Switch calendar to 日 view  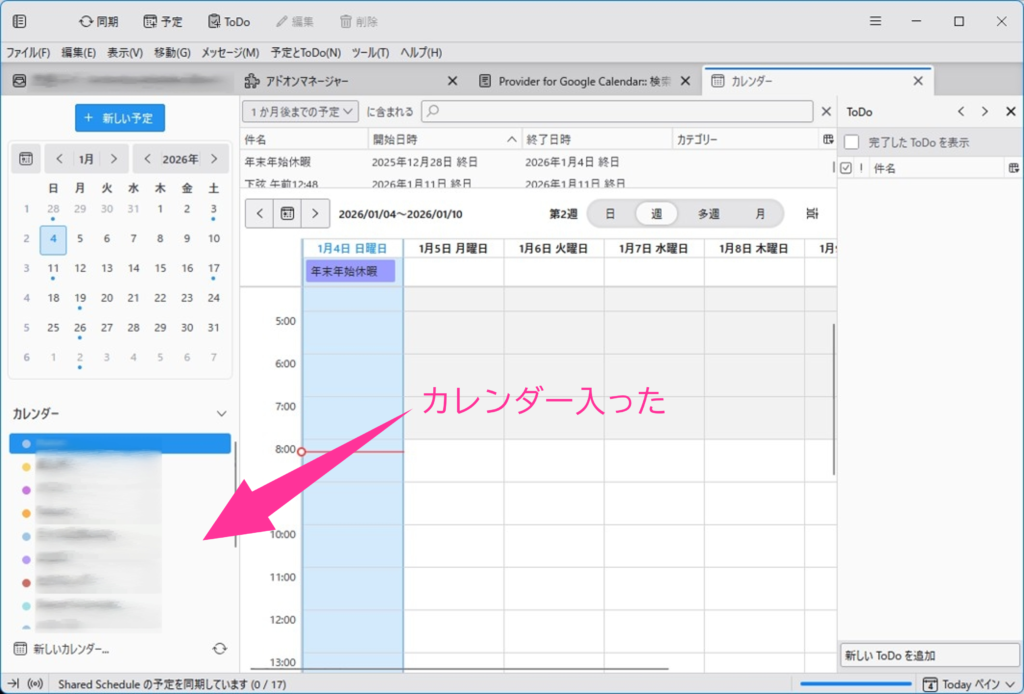(610, 213)
